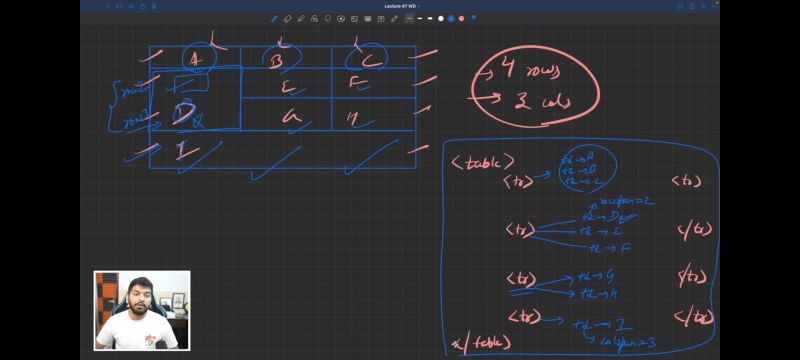Select the thickest stroke width

click(430, 18)
